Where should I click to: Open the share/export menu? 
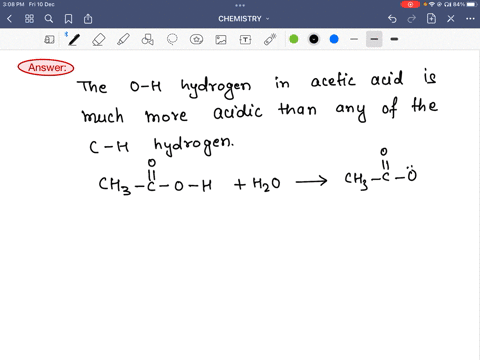click(x=88, y=19)
